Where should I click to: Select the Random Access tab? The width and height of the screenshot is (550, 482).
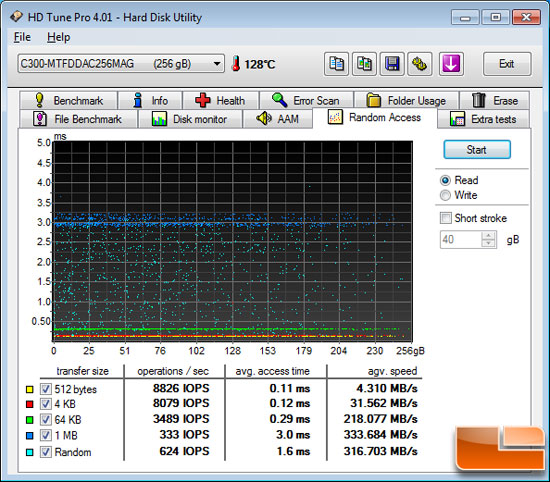tap(375, 118)
